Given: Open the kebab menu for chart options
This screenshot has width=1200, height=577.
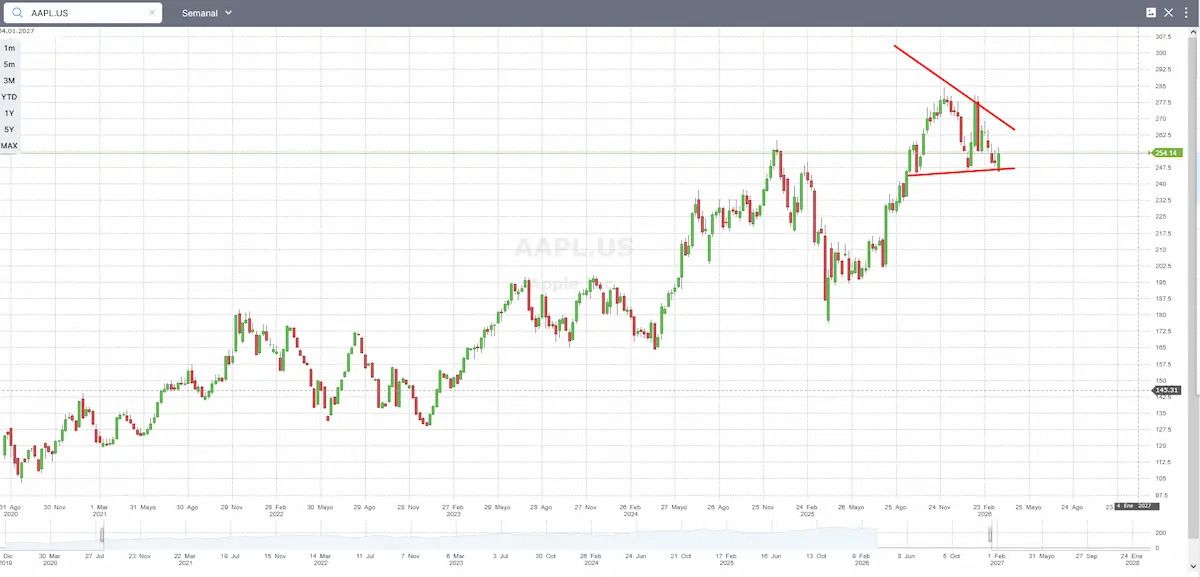Looking at the screenshot, I should click(x=1188, y=12).
